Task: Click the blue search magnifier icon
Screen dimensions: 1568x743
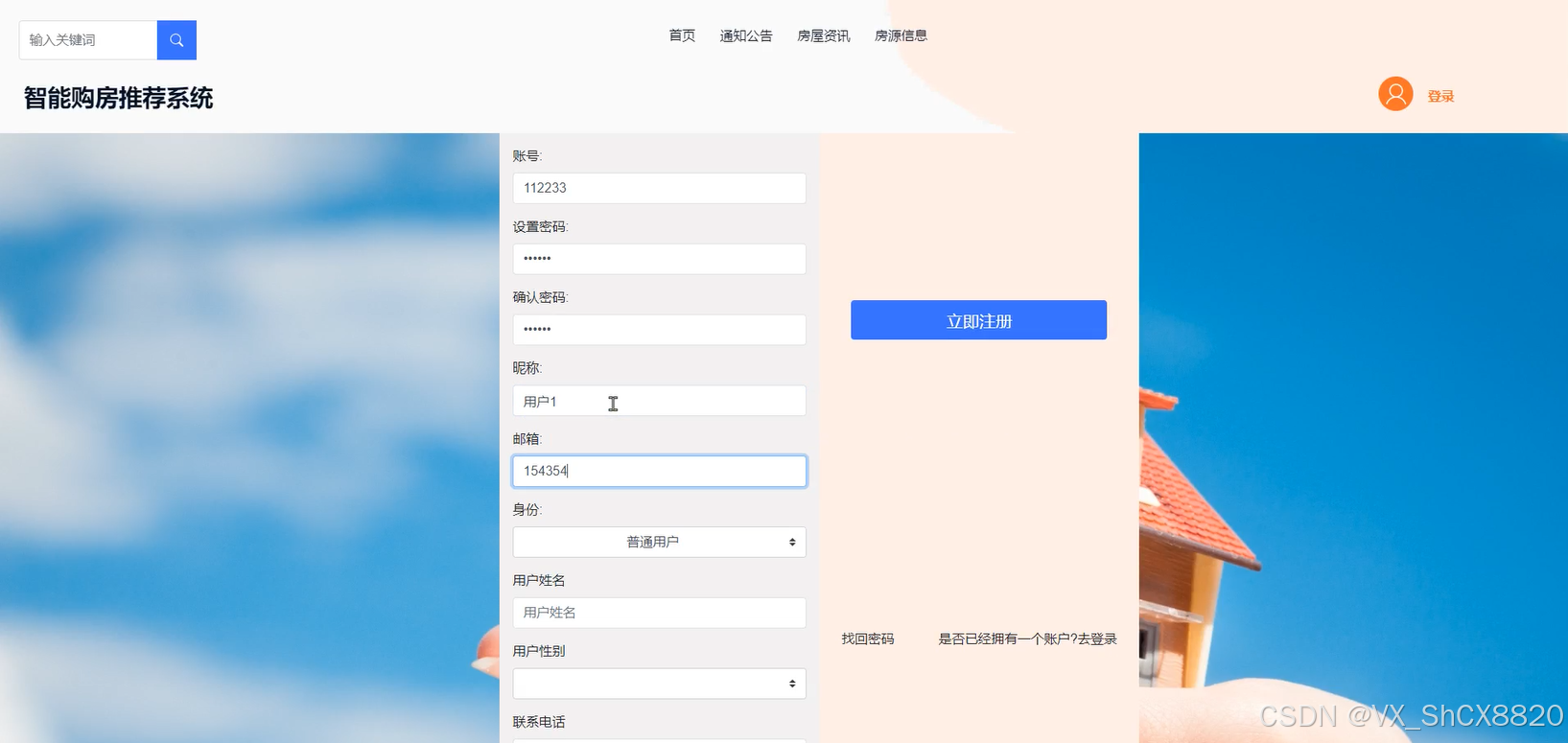Action: point(176,40)
